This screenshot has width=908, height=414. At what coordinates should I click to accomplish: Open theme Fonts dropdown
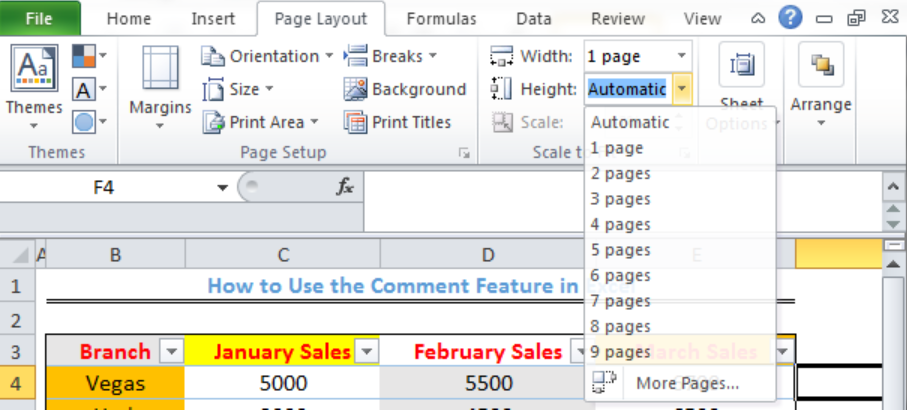[x=89, y=90]
